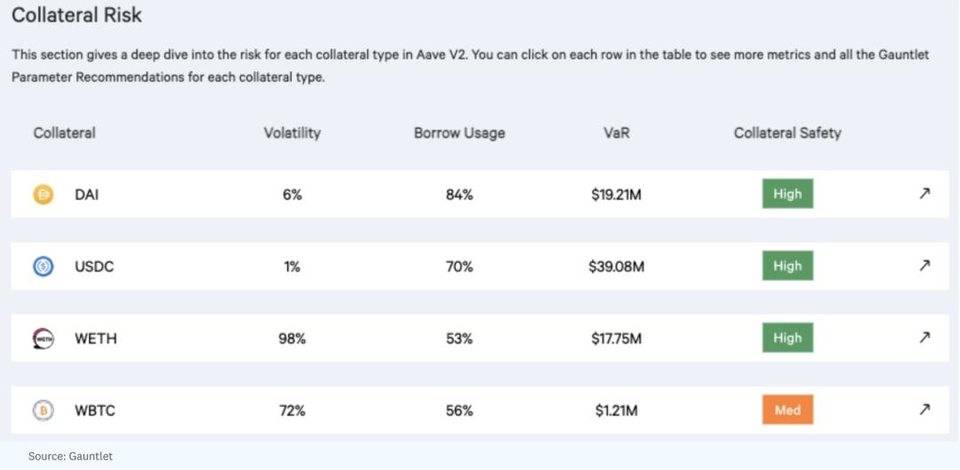Click the orange Med badge for WBTC
The height and width of the screenshot is (470, 960).
coord(787,409)
